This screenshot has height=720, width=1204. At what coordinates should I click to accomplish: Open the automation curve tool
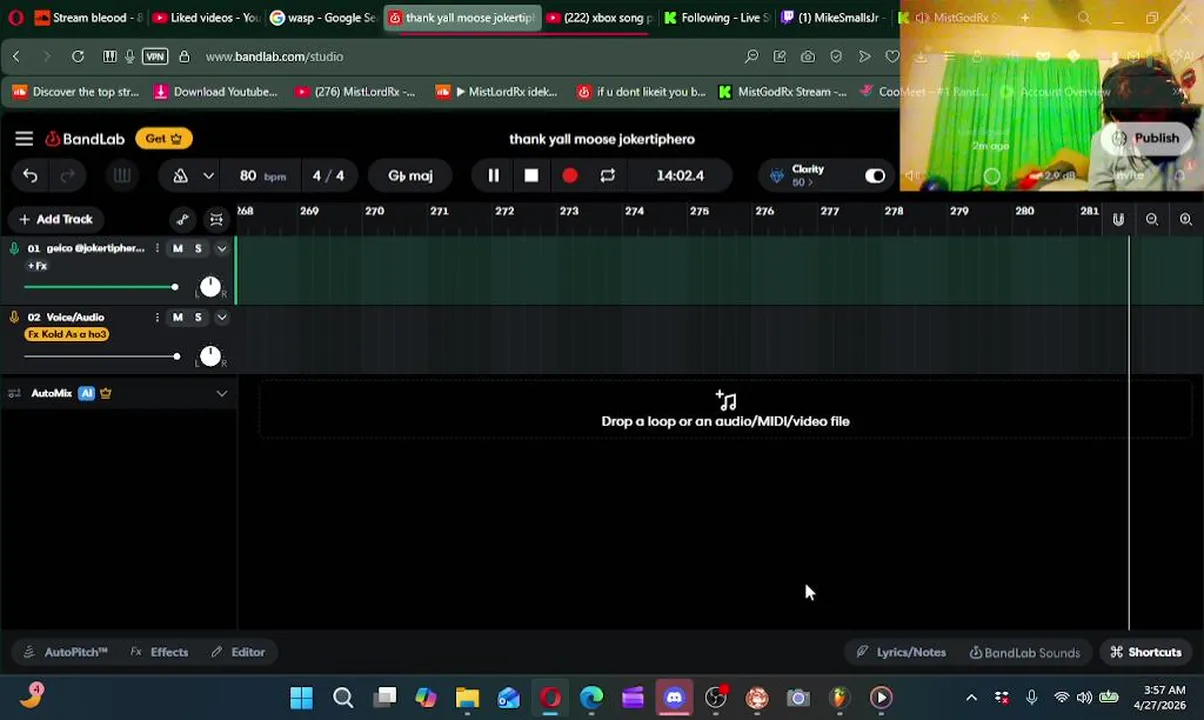point(182,220)
